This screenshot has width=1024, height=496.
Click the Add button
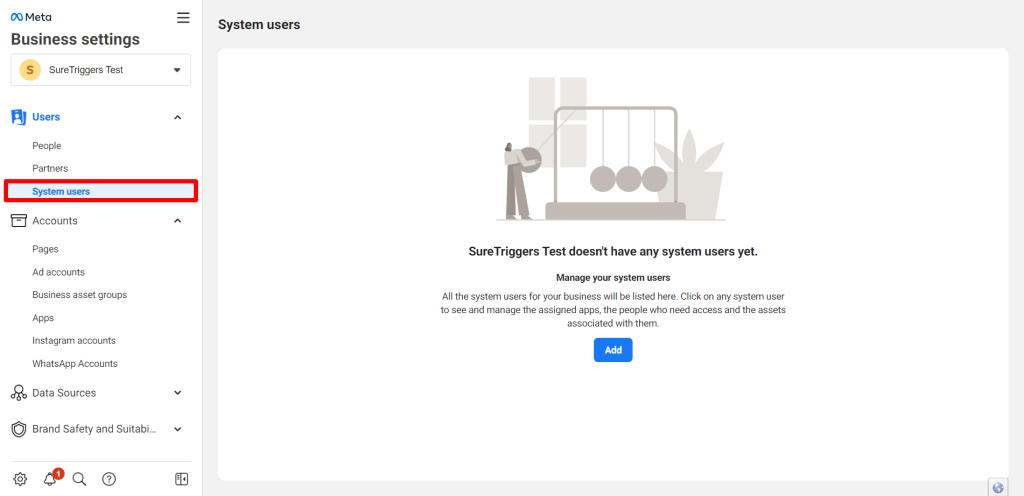pyautogui.click(x=613, y=350)
